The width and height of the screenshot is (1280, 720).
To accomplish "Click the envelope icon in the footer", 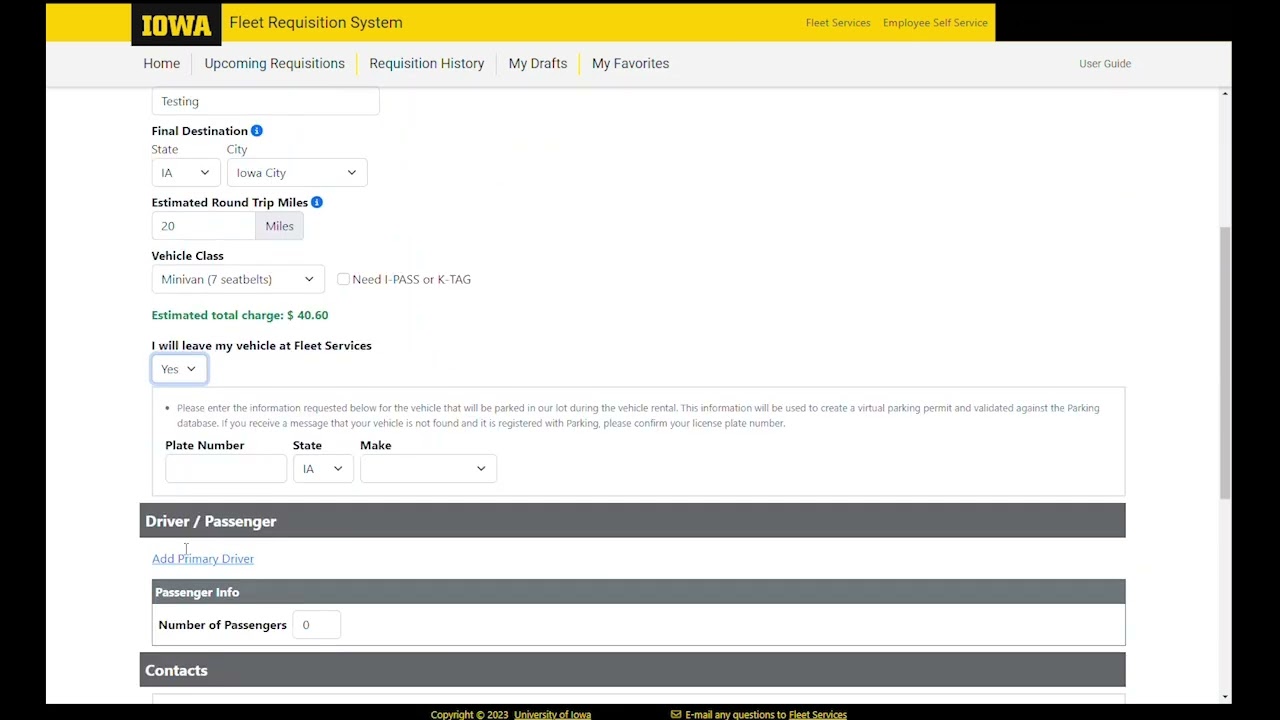I will (676, 714).
